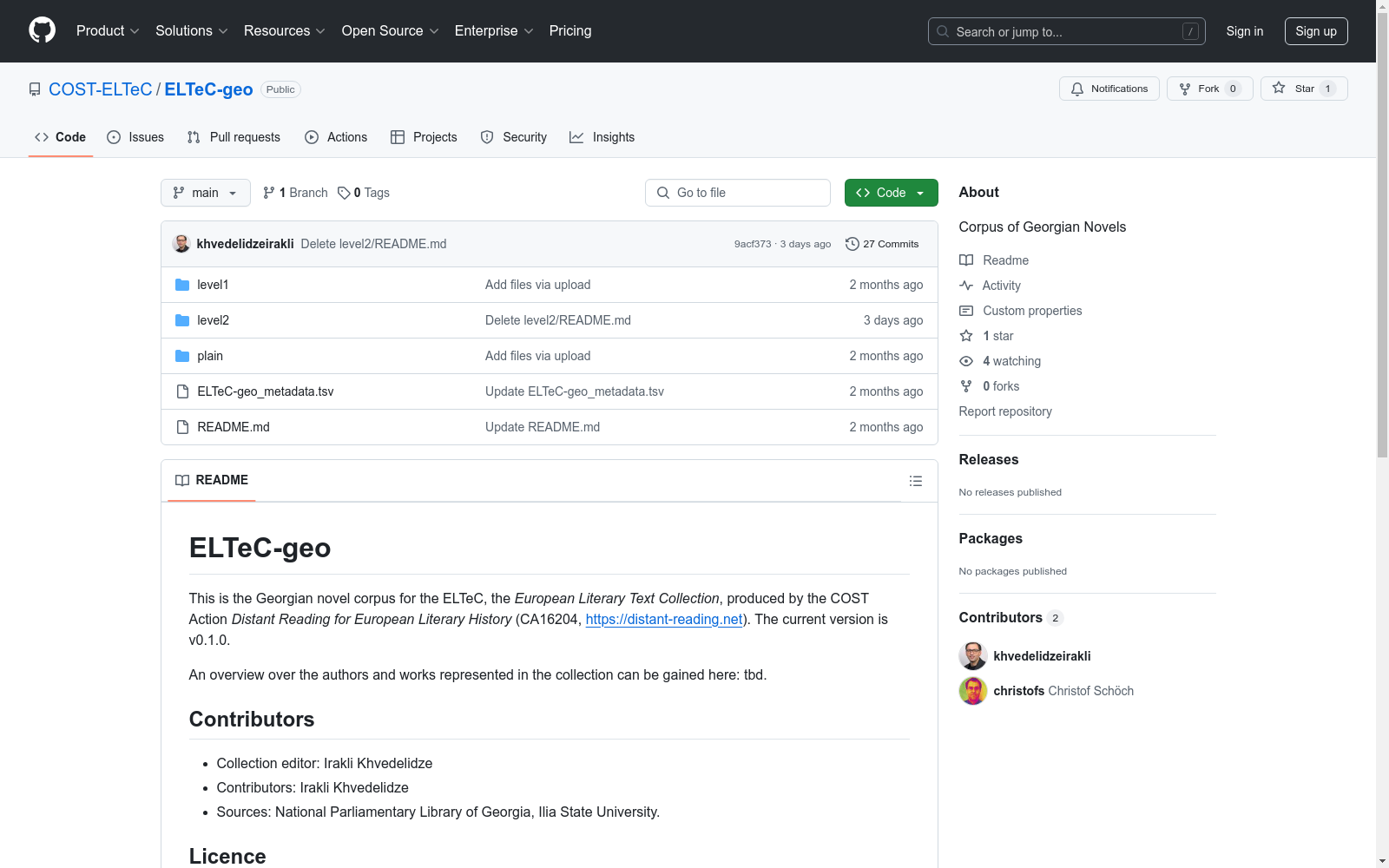Go to GitHub home via Octocat logo

pyautogui.click(x=42, y=30)
